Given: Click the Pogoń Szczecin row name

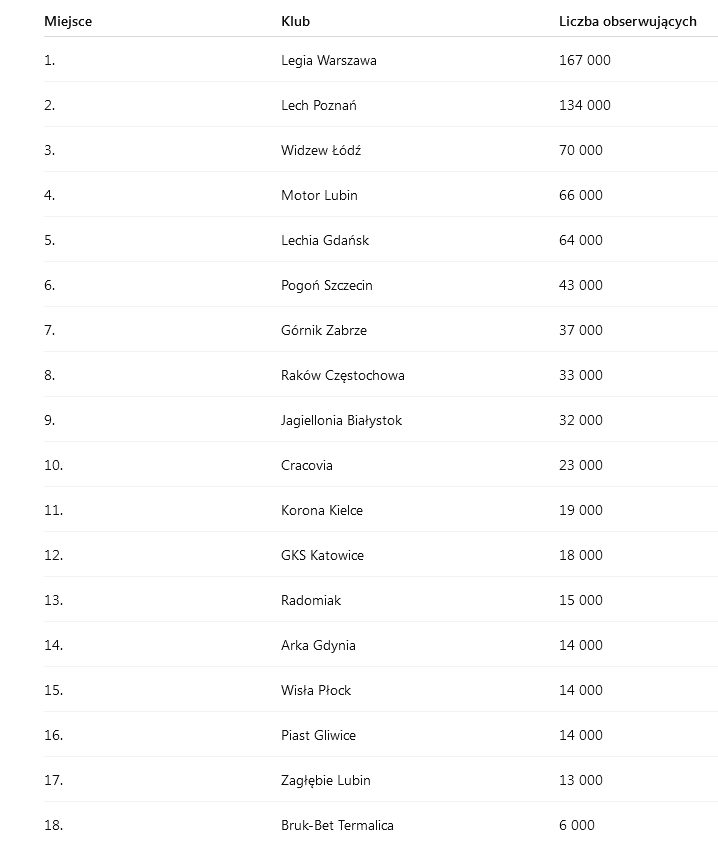Looking at the screenshot, I should pyautogui.click(x=327, y=285).
